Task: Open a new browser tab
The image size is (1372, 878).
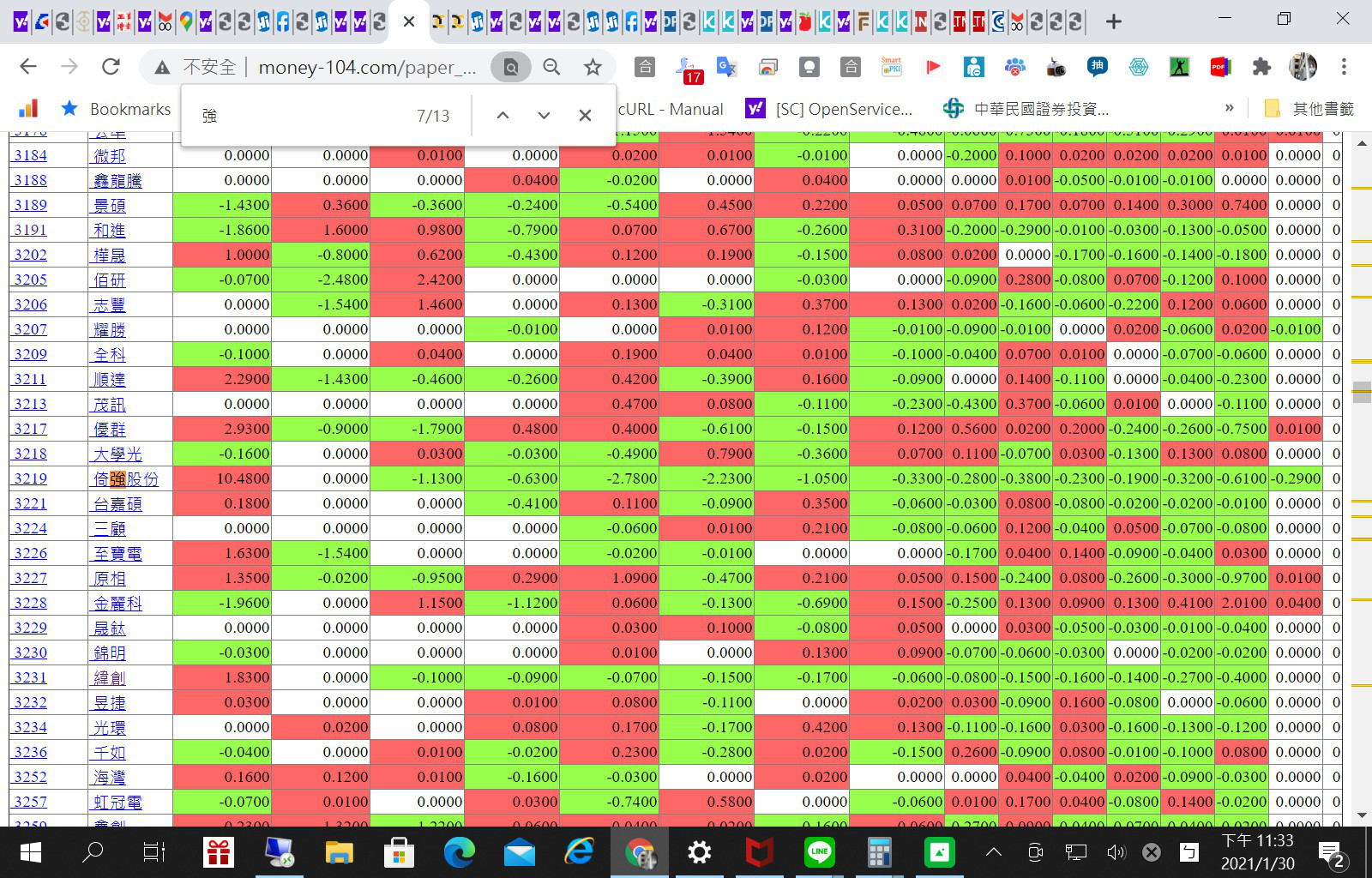Action: (x=1113, y=21)
